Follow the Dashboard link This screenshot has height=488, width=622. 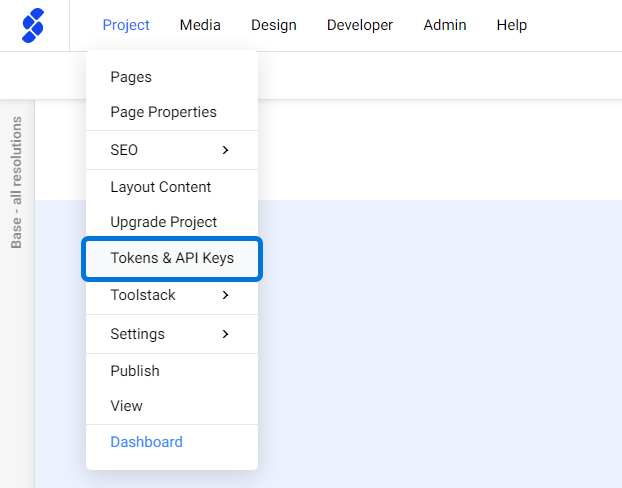coord(146,442)
